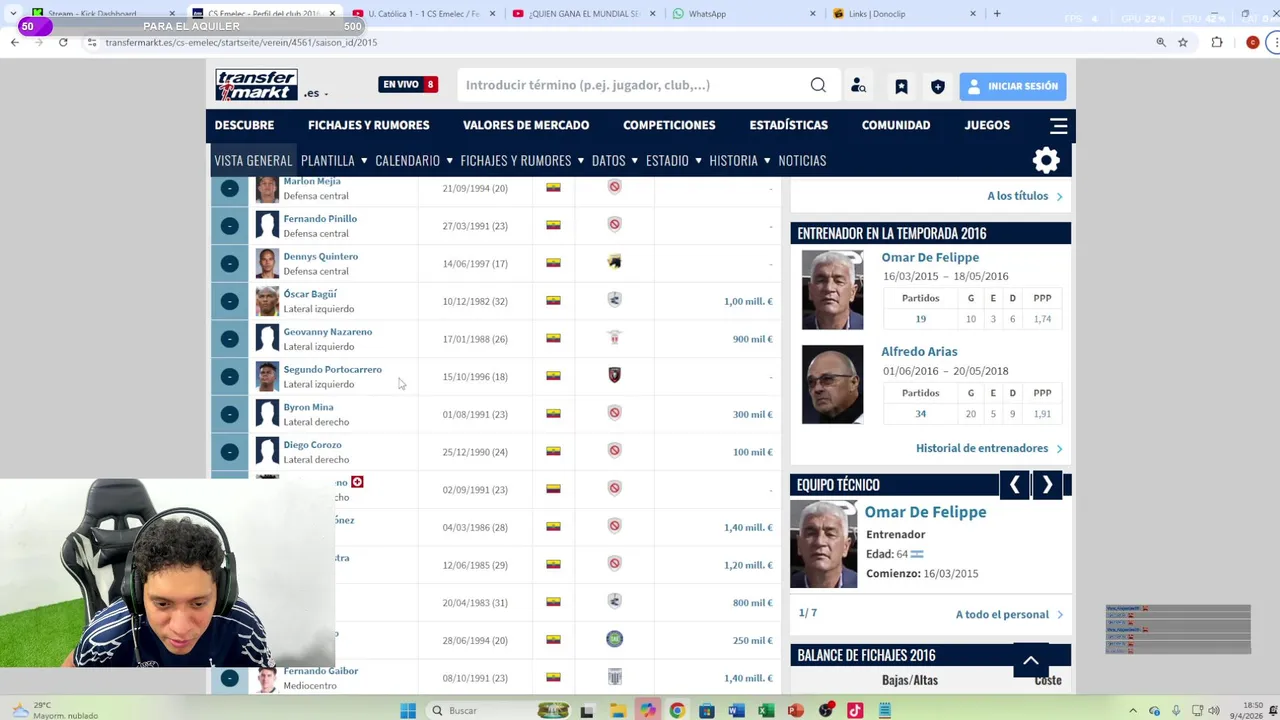Open the Estadísticas menu
The height and width of the screenshot is (720, 1280).
point(789,125)
